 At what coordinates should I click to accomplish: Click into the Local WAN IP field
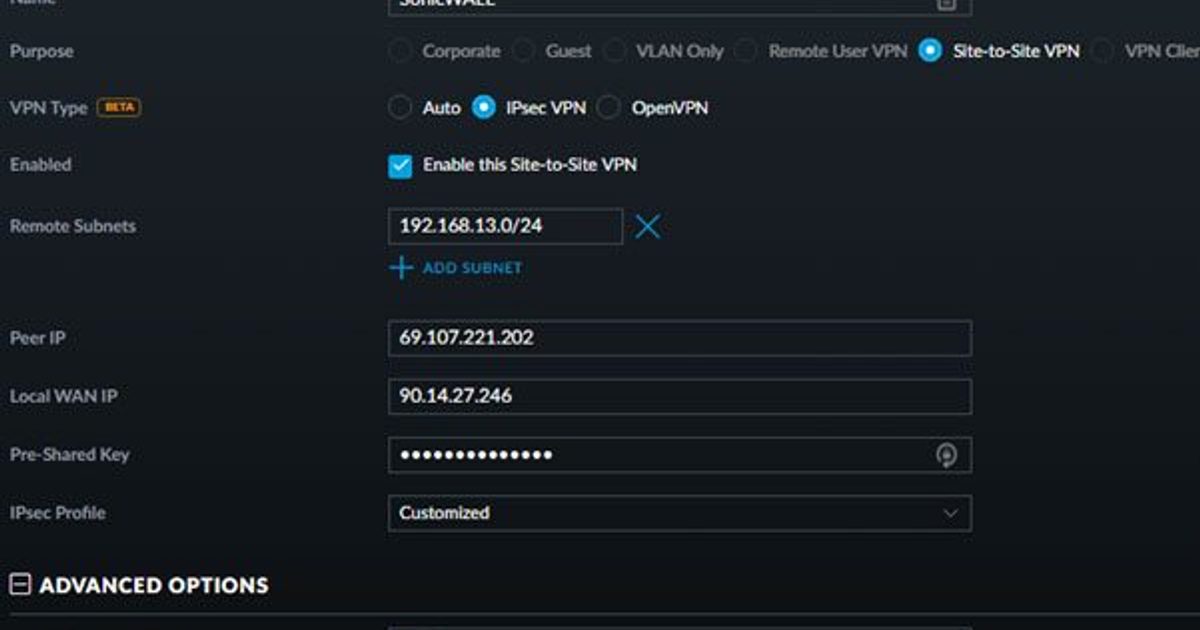pos(679,397)
